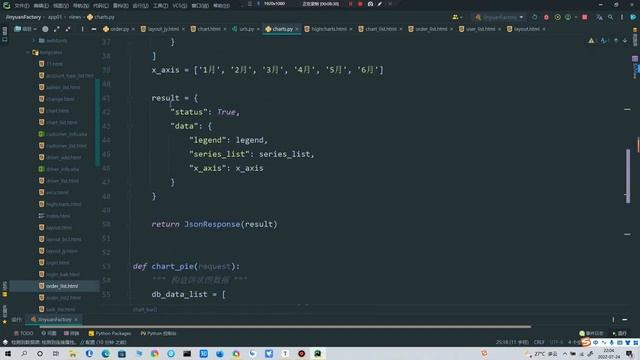Image resolution: width=640 pixels, height=360 pixels.
Task: Click the translate icon in the toolbar
Action: pyautogui.click(x=599, y=17)
